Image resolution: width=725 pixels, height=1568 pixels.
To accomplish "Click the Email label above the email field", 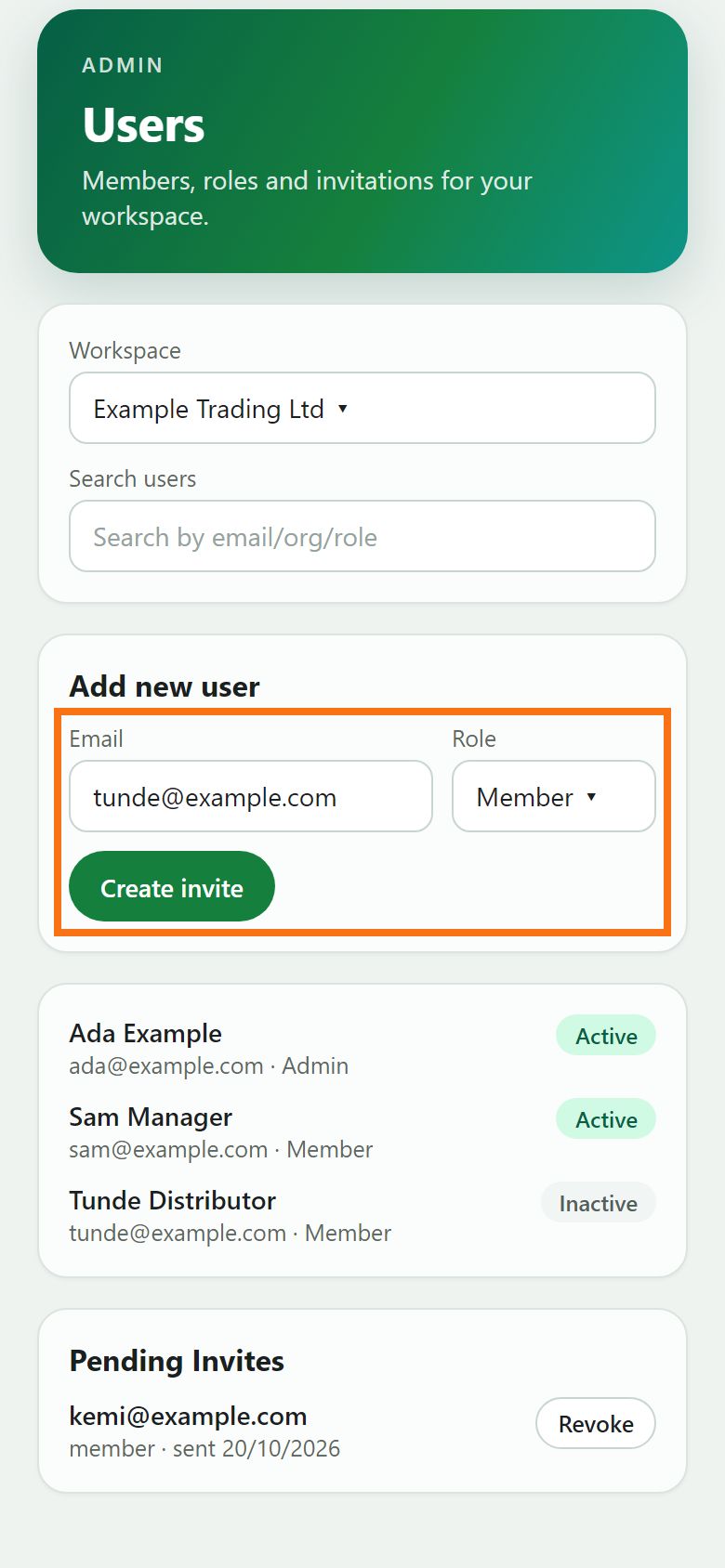I will click(97, 738).
